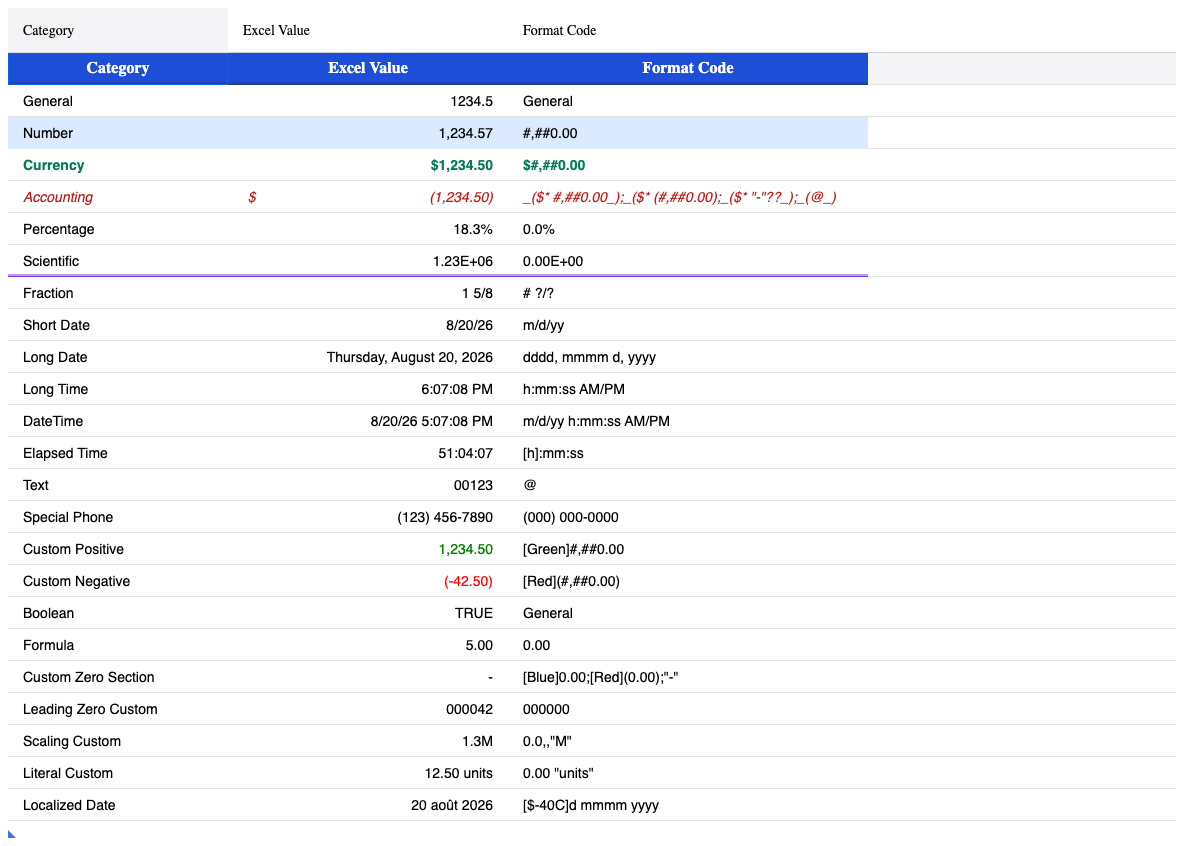Click the 51:04:07 elapsed value

[x=367, y=453]
